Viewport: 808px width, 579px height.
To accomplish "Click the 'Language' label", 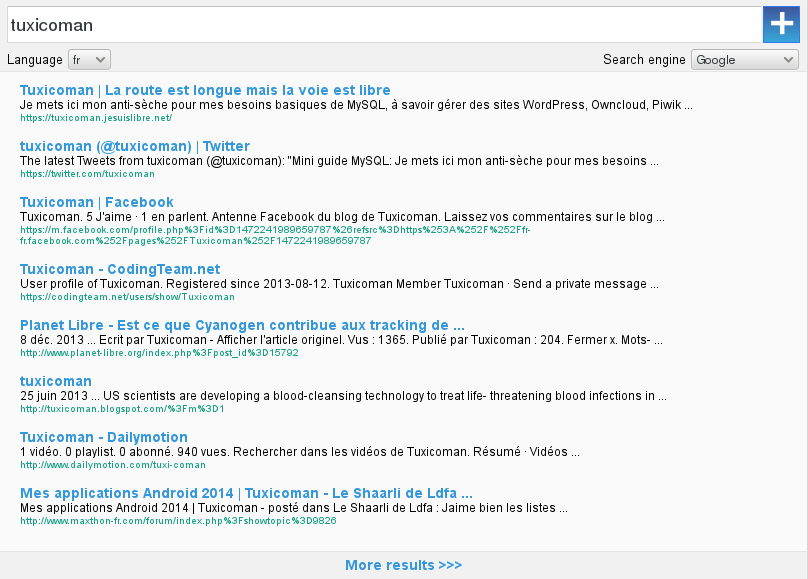I will click(x=35, y=60).
